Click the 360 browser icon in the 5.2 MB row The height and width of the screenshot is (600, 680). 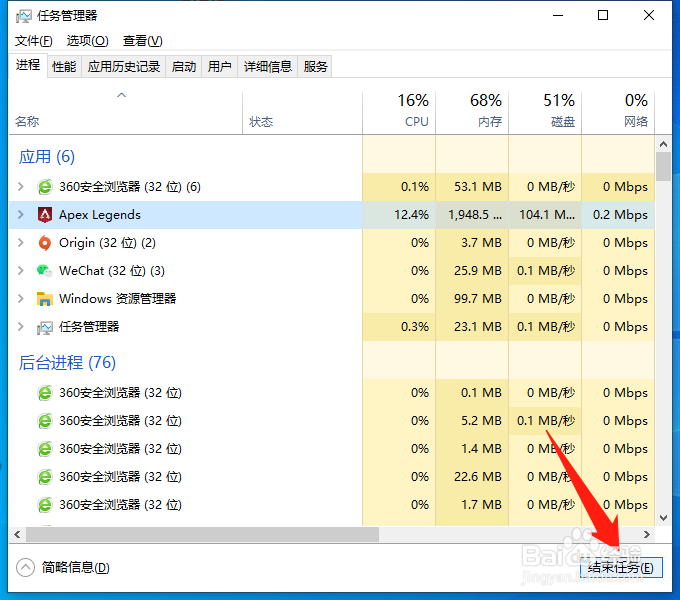[x=45, y=421]
